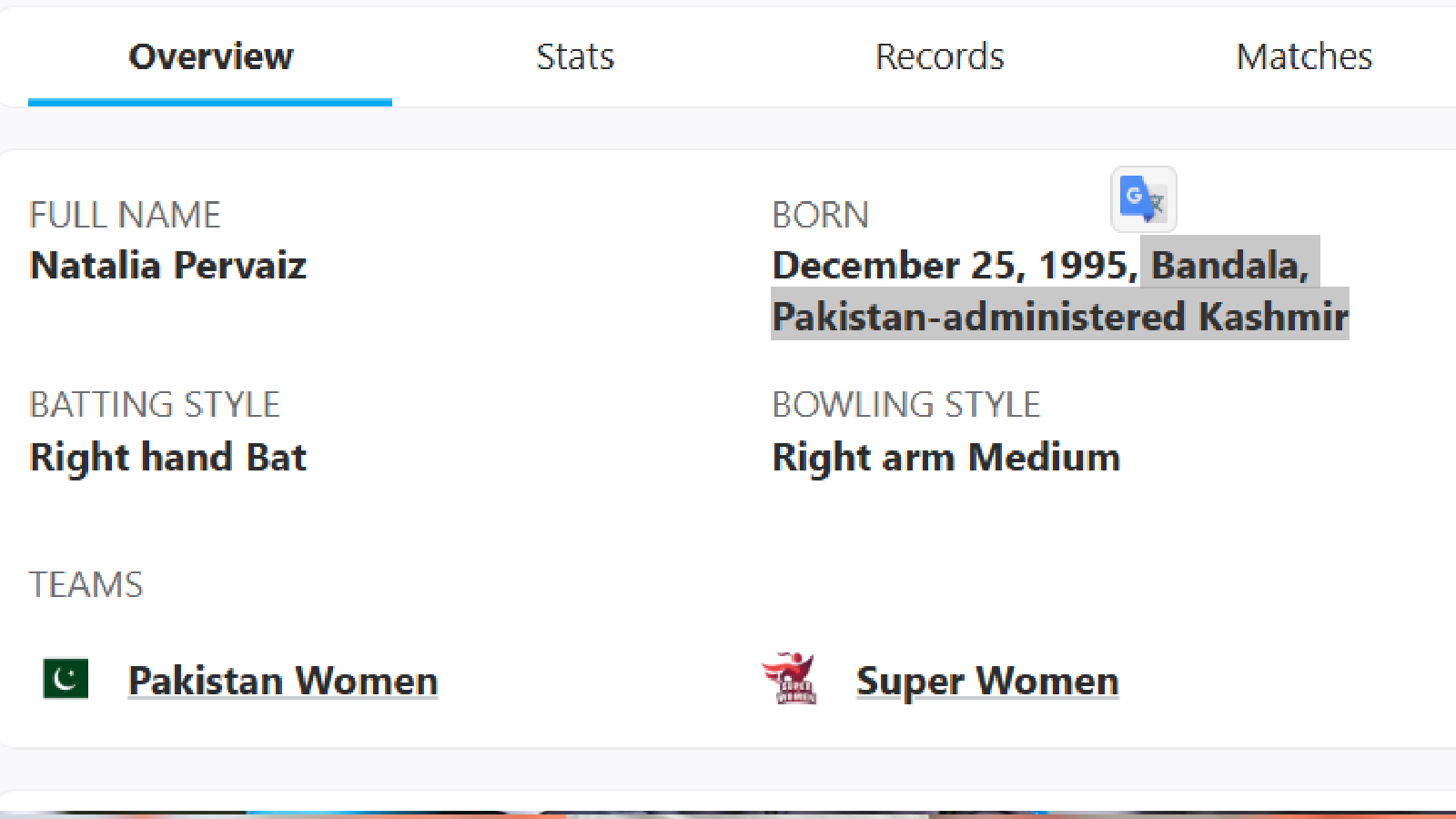Click the name Natalia Pervaiz
The width and height of the screenshot is (1456, 819).
click(x=168, y=266)
